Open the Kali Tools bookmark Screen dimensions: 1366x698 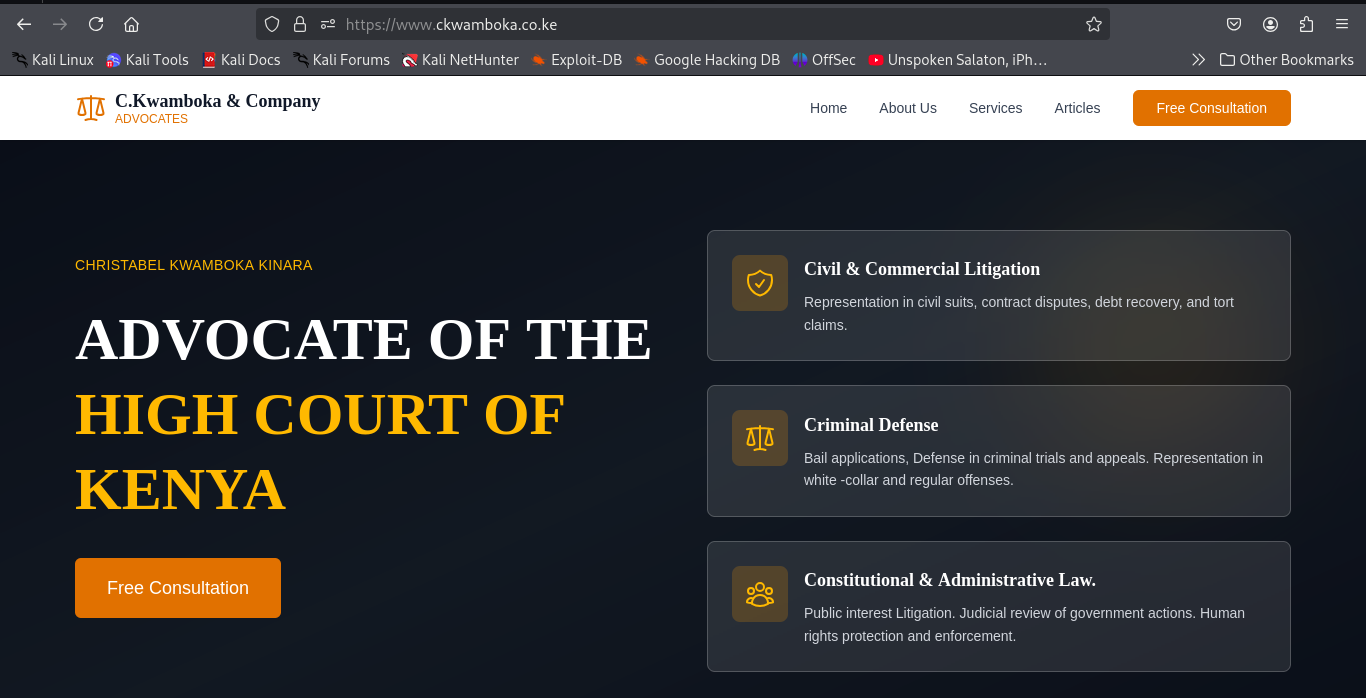(x=147, y=60)
